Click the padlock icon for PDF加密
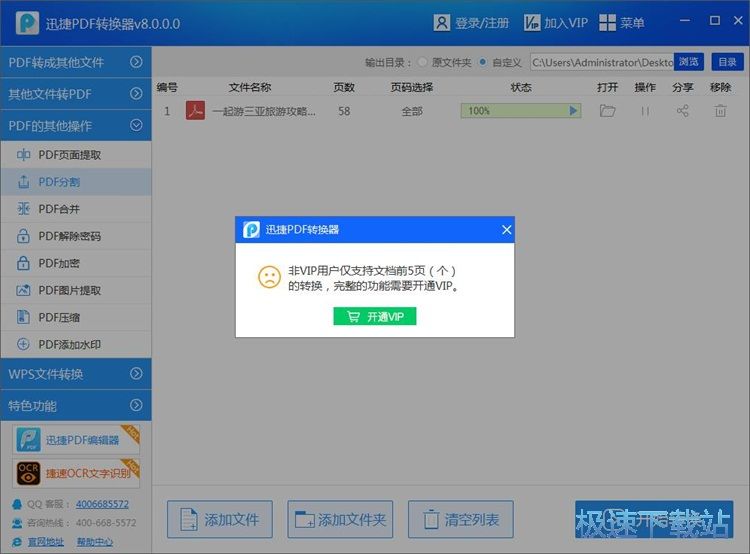 [x=23, y=263]
